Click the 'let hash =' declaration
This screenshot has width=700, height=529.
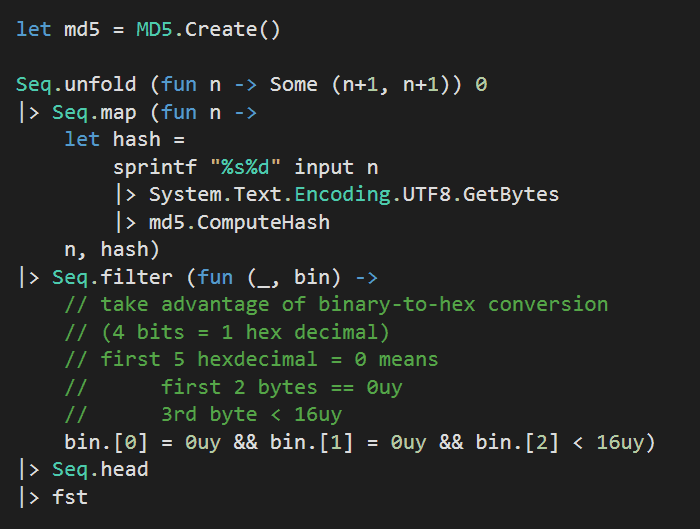click(125, 139)
